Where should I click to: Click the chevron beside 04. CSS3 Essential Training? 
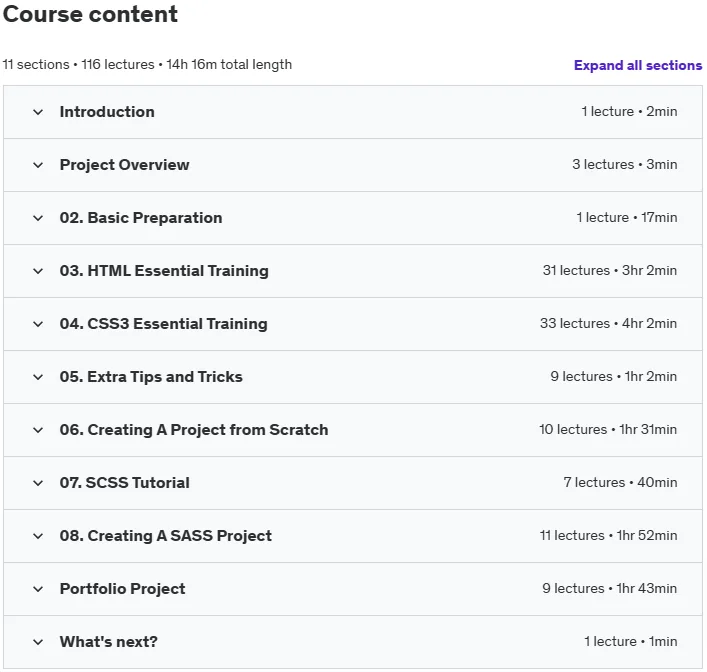pos(38,324)
